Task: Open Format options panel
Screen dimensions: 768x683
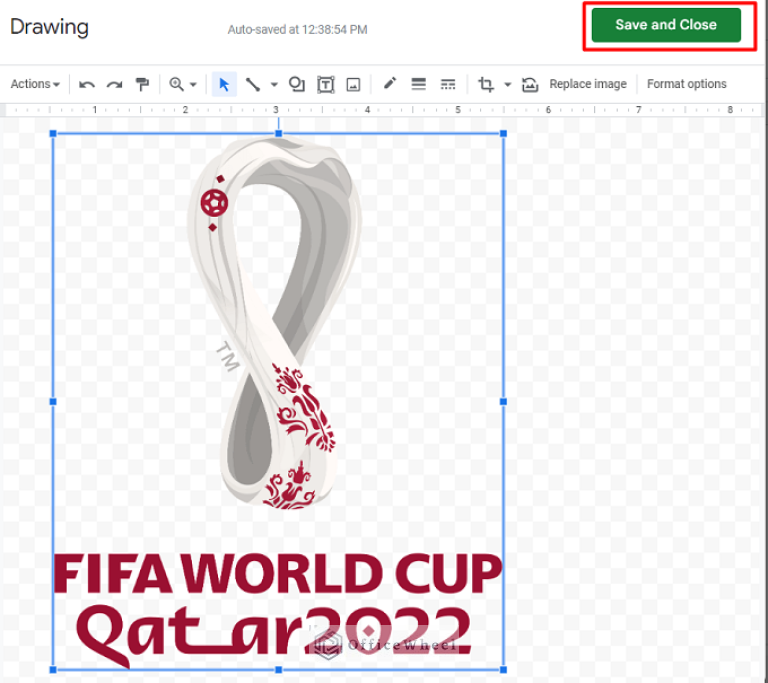Action: tap(687, 84)
